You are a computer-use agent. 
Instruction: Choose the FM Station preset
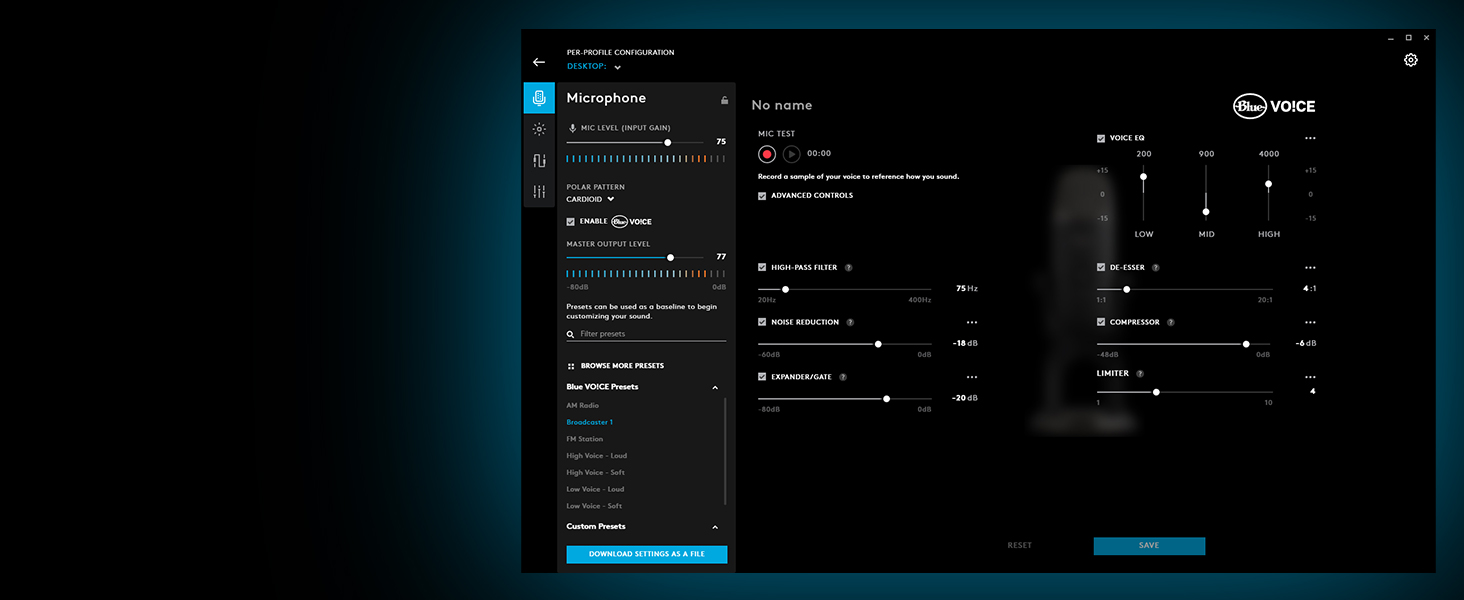click(x=585, y=439)
